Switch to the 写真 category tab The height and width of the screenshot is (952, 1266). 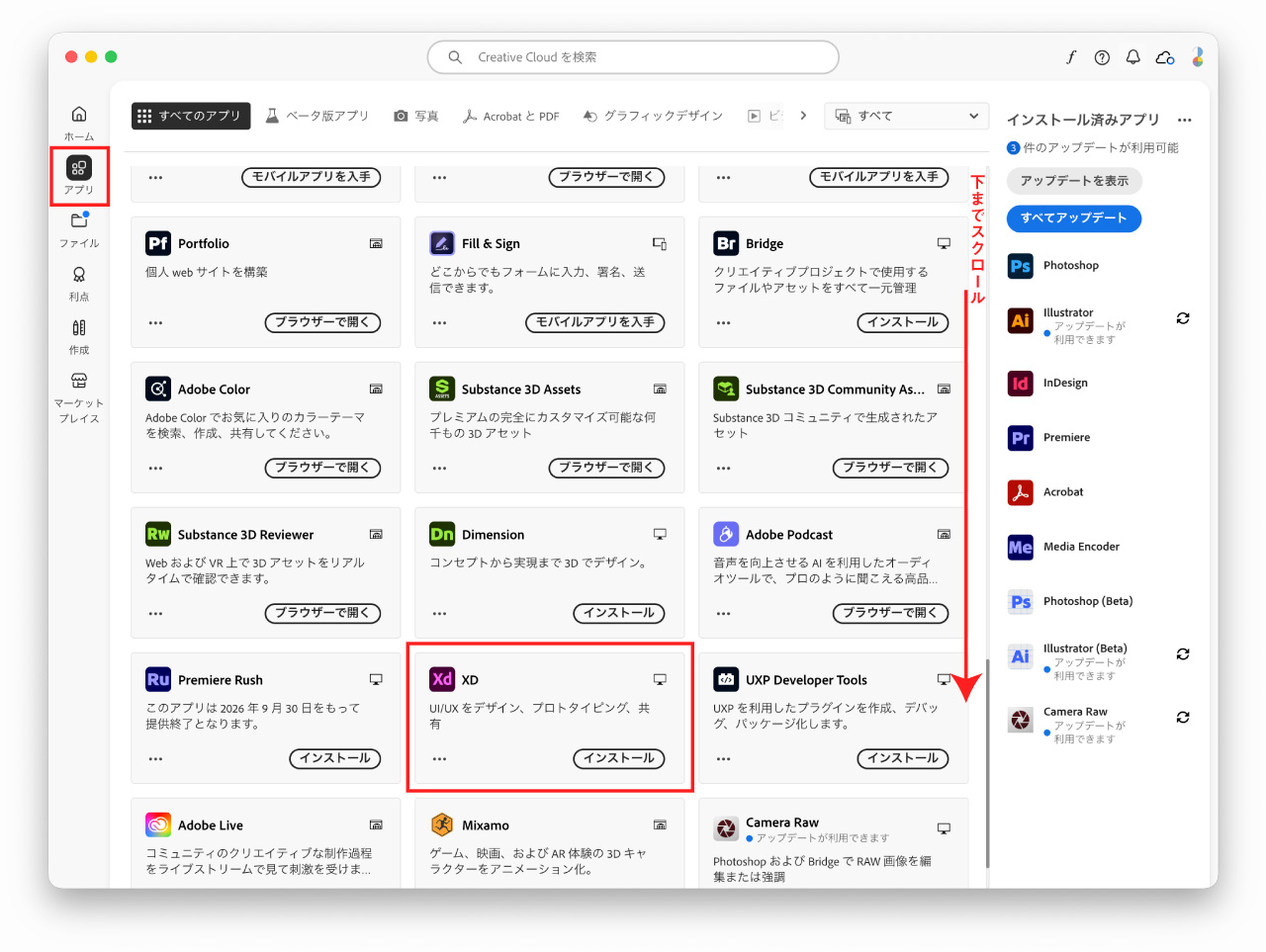click(x=415, y=116)
